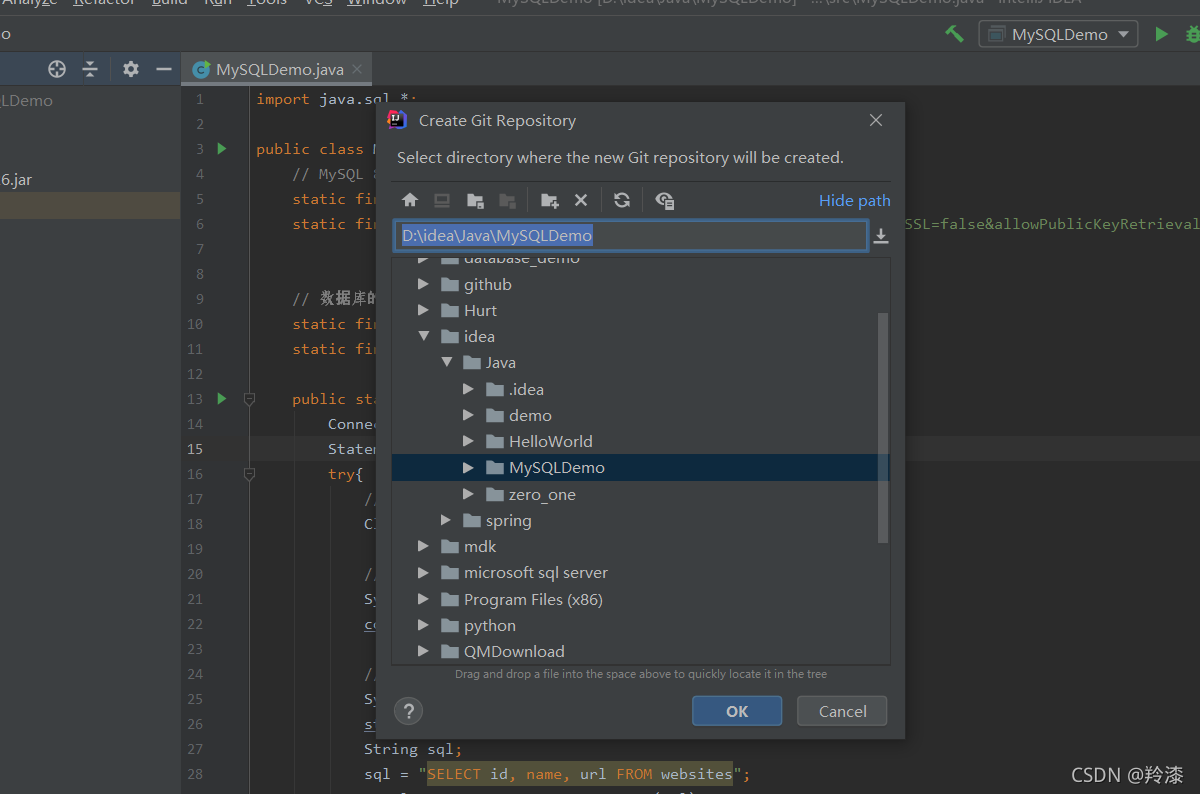1200x794 pixels.
Task: Click the locate crosshair icon in Project panel
Action: [x=57, y=69]
